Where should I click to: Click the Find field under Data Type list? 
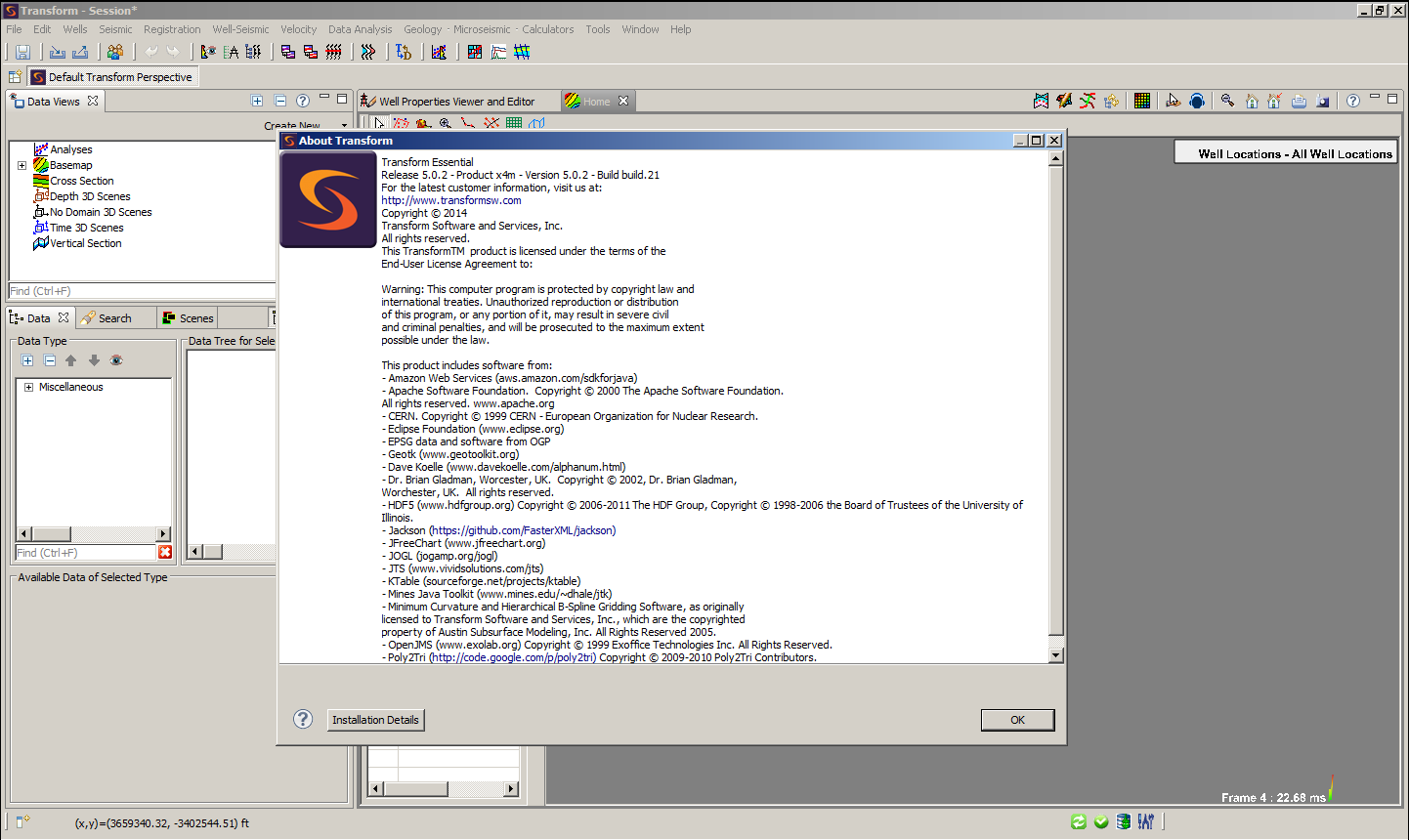tap(85, 553)
